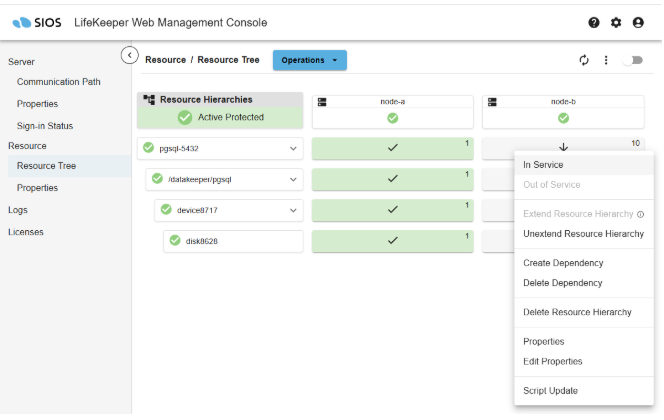Toggle the switch in the top toolbar
The height and width of the screenshot is (420, 664).
(x=632, y=60)
